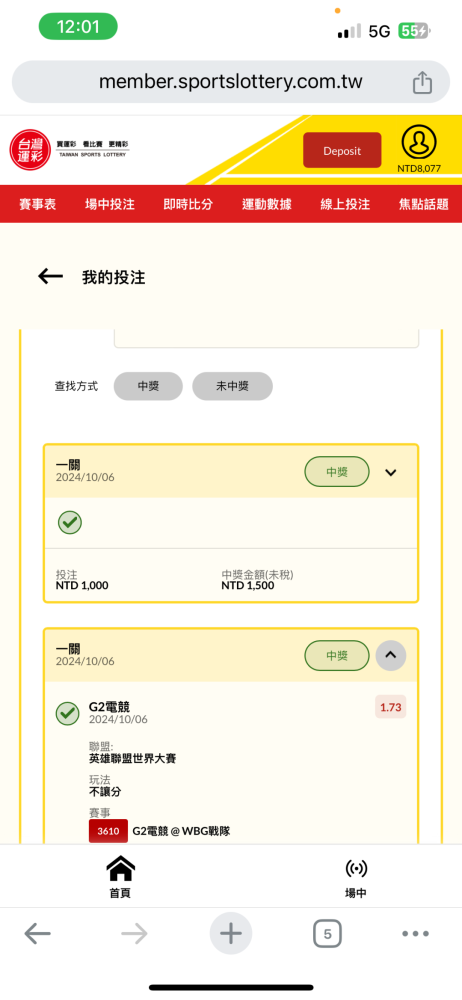Tap green check on first bet card
This screenshot has height=1000, width=462.
pyautogui.click(x=70, y=523)
